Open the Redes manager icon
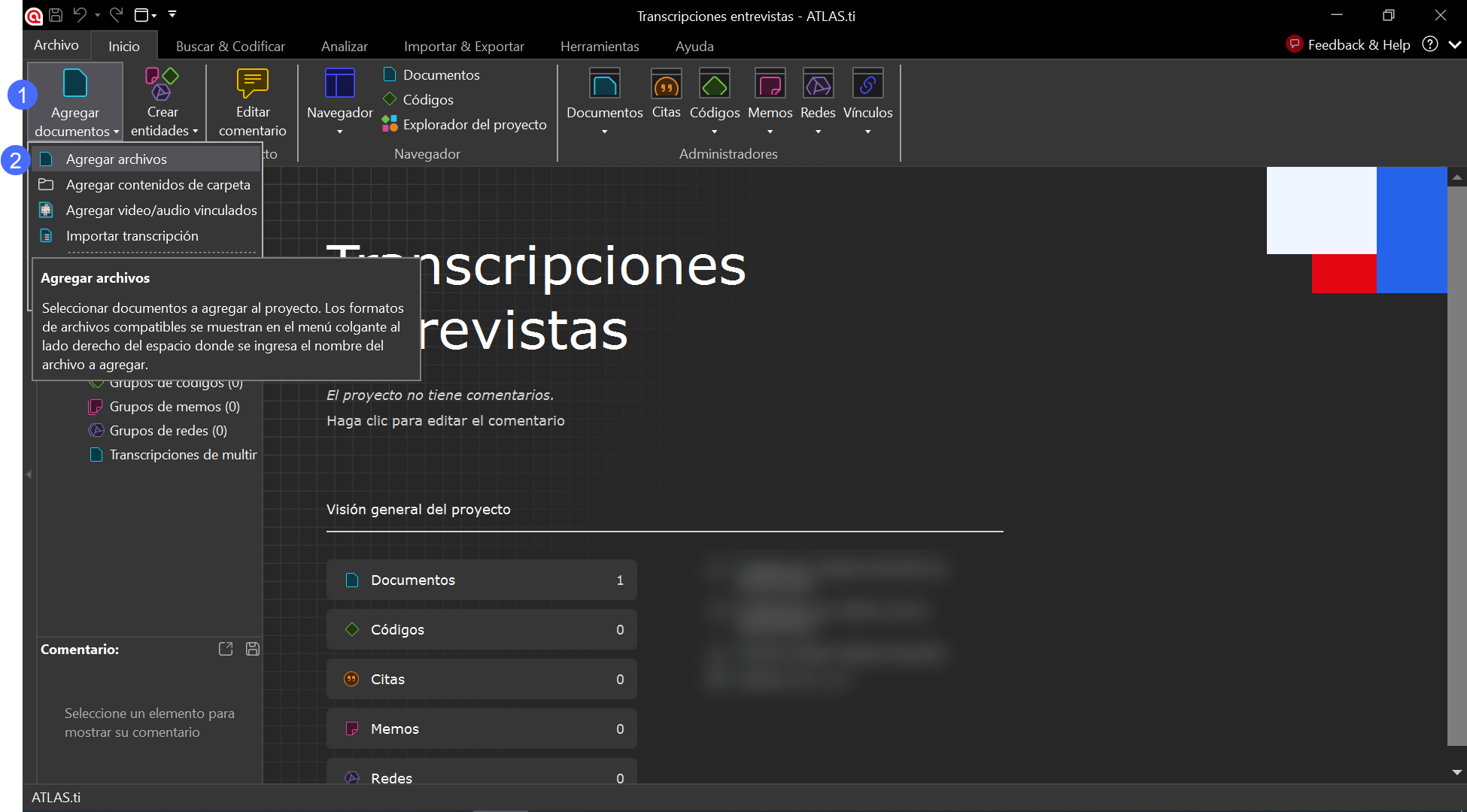This screenshot has width=1467, height=812. click(x=818, y=83)
